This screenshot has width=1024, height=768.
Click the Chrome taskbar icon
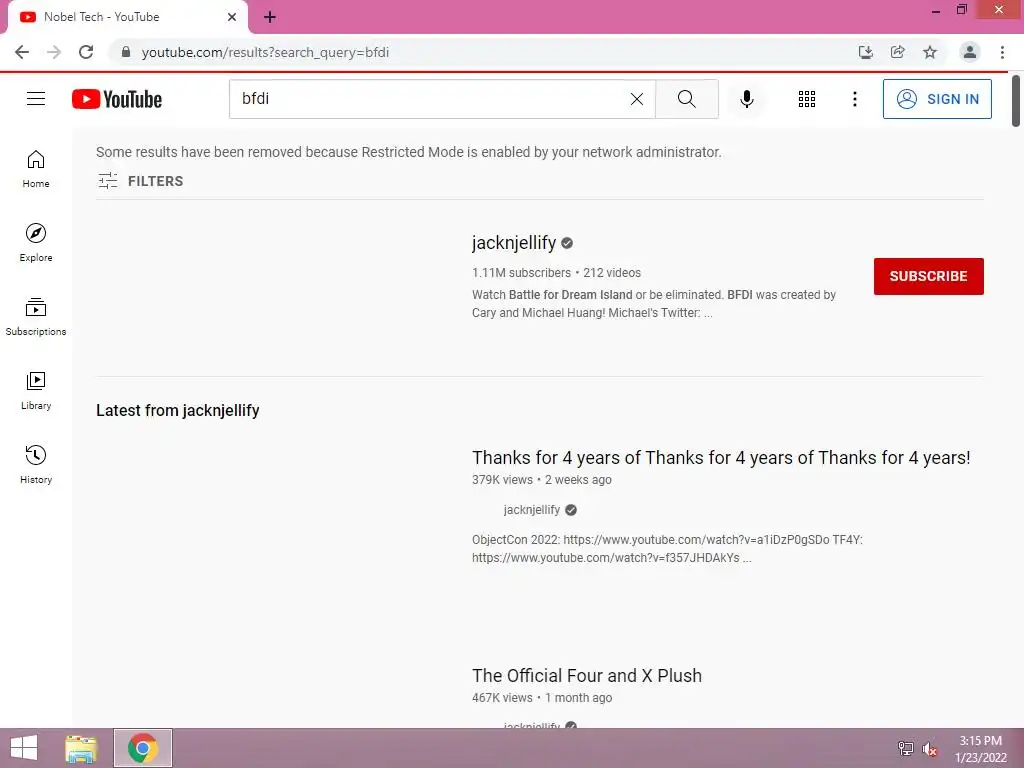point(142,748)
